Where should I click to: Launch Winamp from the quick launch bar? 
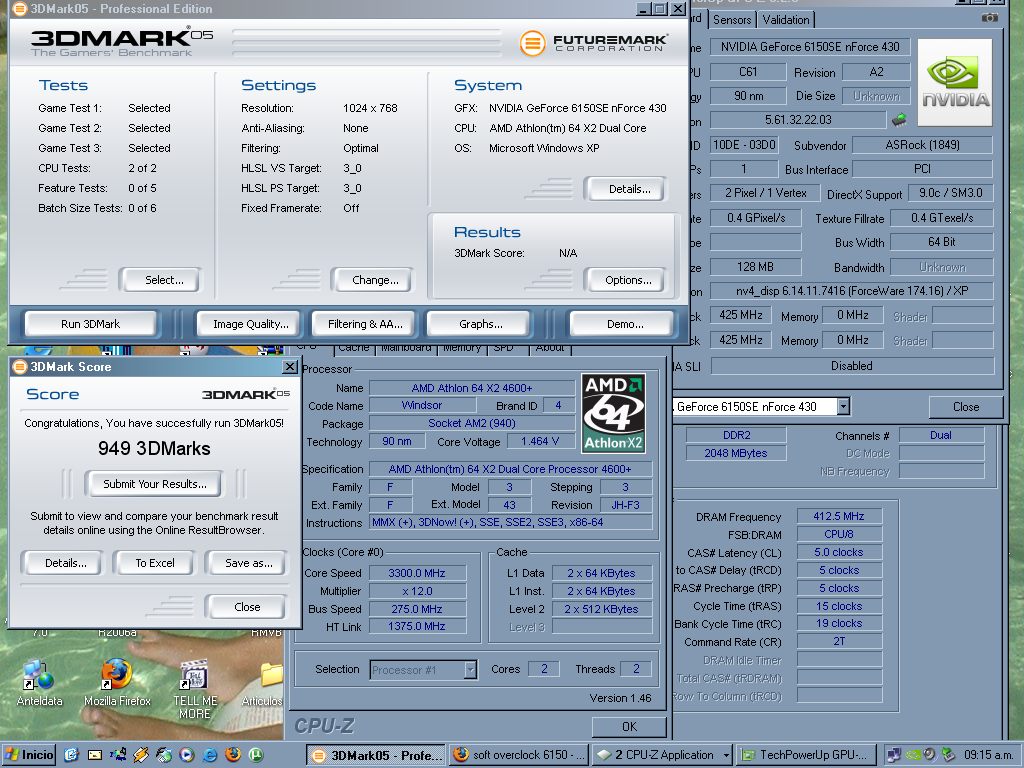click(x=141, y=754)
